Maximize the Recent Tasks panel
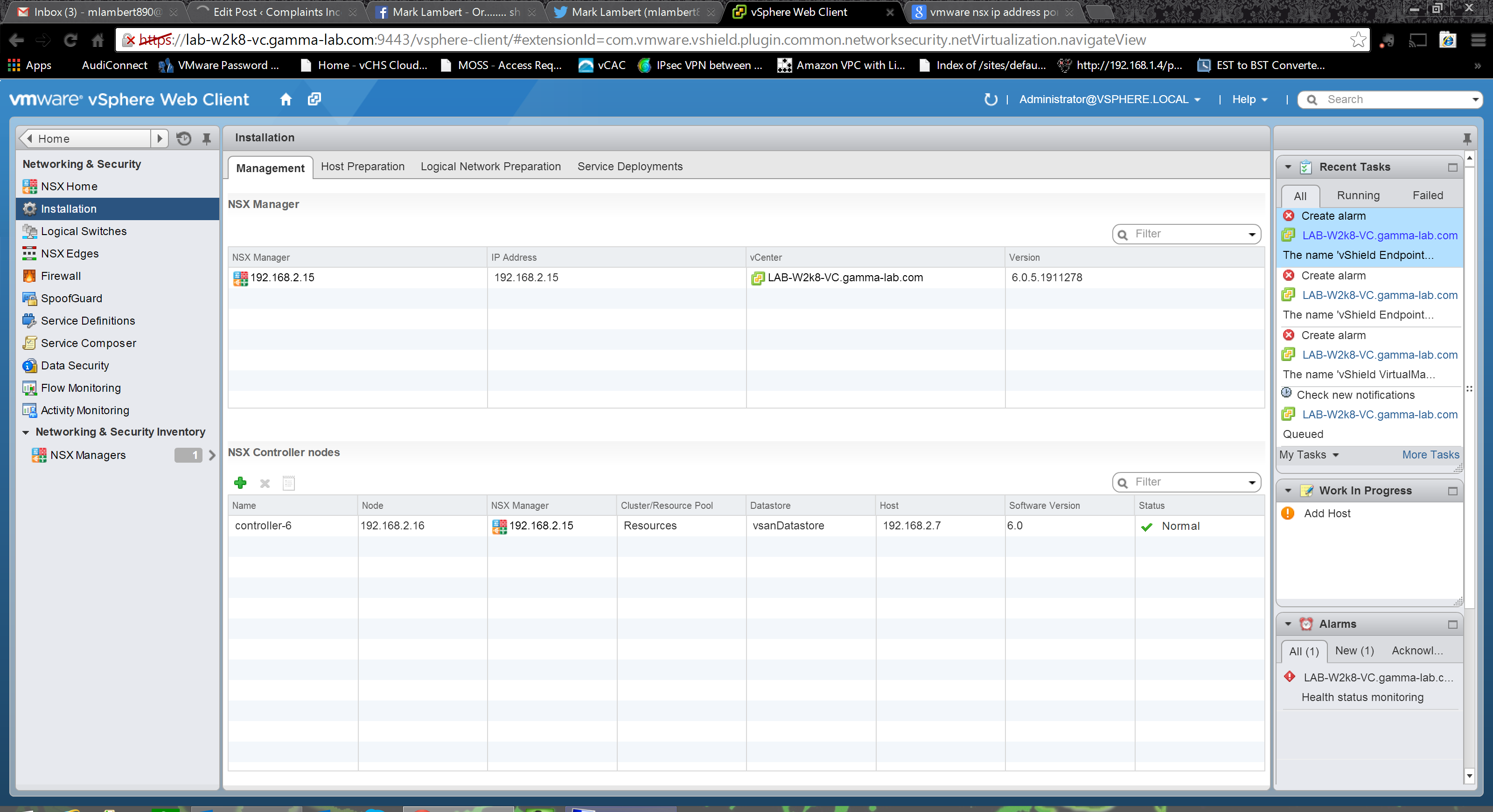 click(1452, 167)
